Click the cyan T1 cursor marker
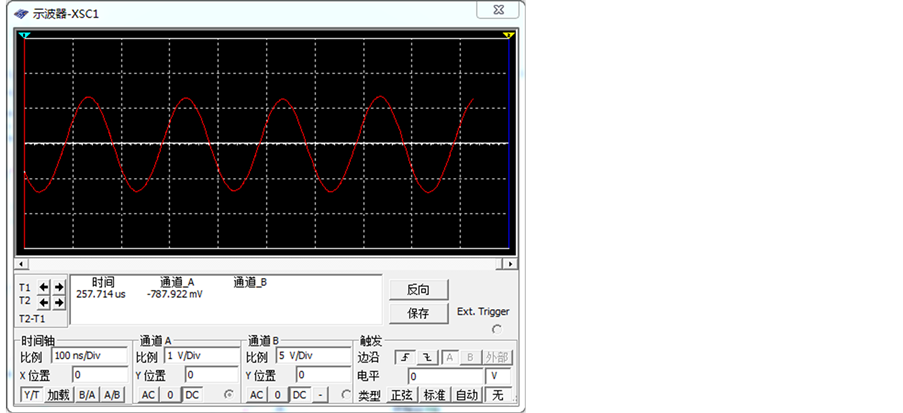Viewport: 903px width, 413px height. [x=25, y=36]
